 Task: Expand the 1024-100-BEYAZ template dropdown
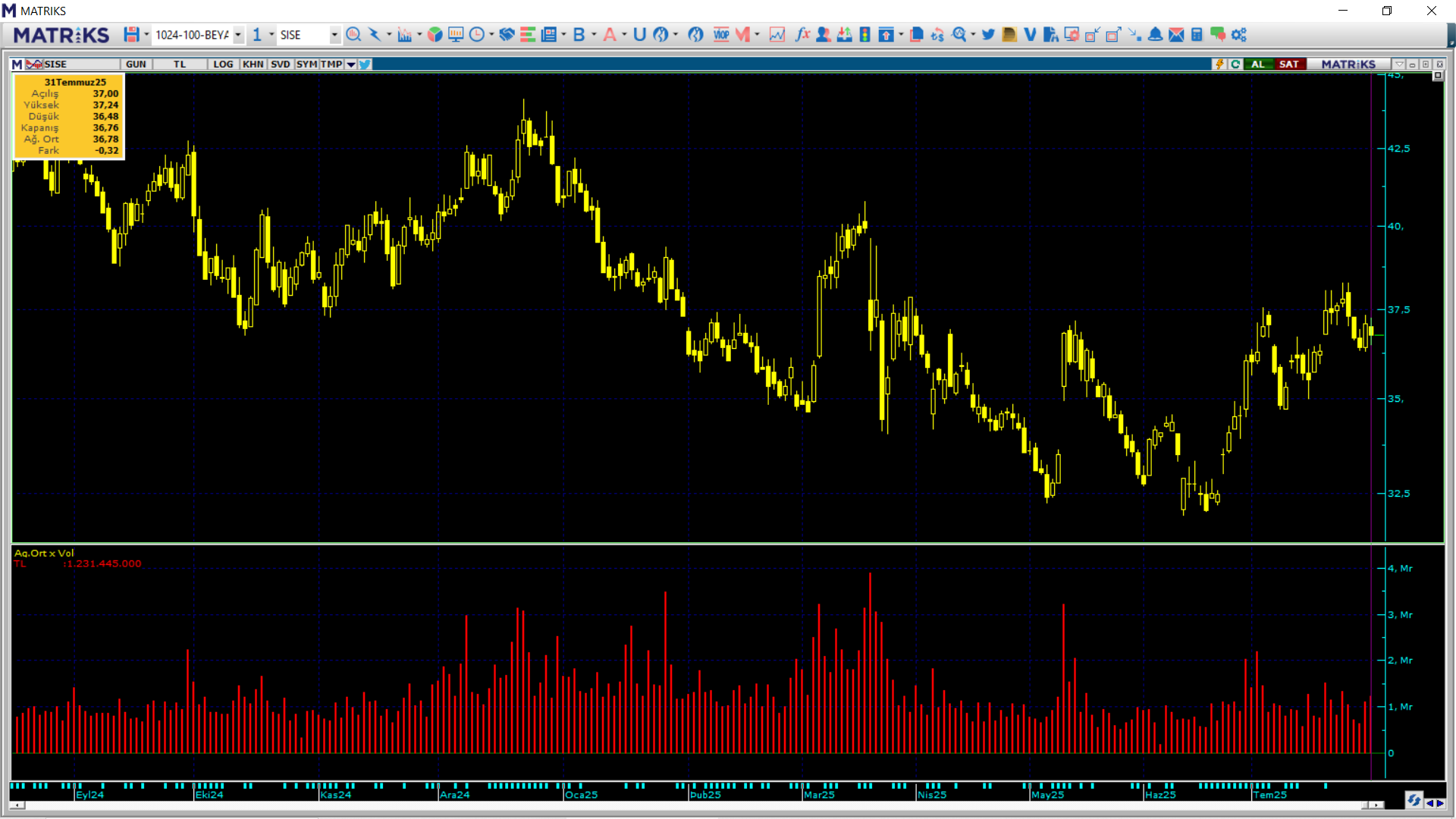[238, 35]
